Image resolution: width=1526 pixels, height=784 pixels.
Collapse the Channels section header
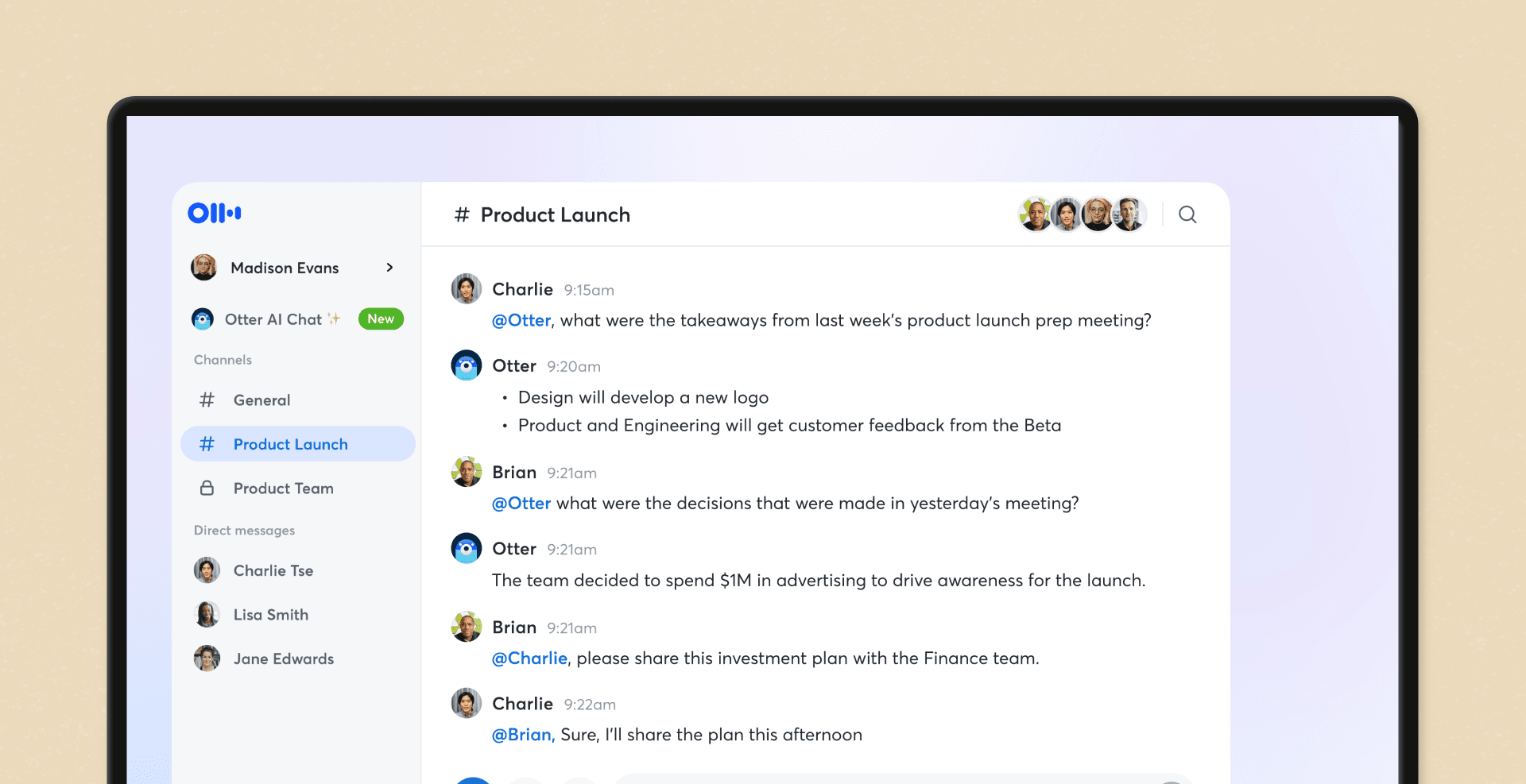(x=223, y=359)
